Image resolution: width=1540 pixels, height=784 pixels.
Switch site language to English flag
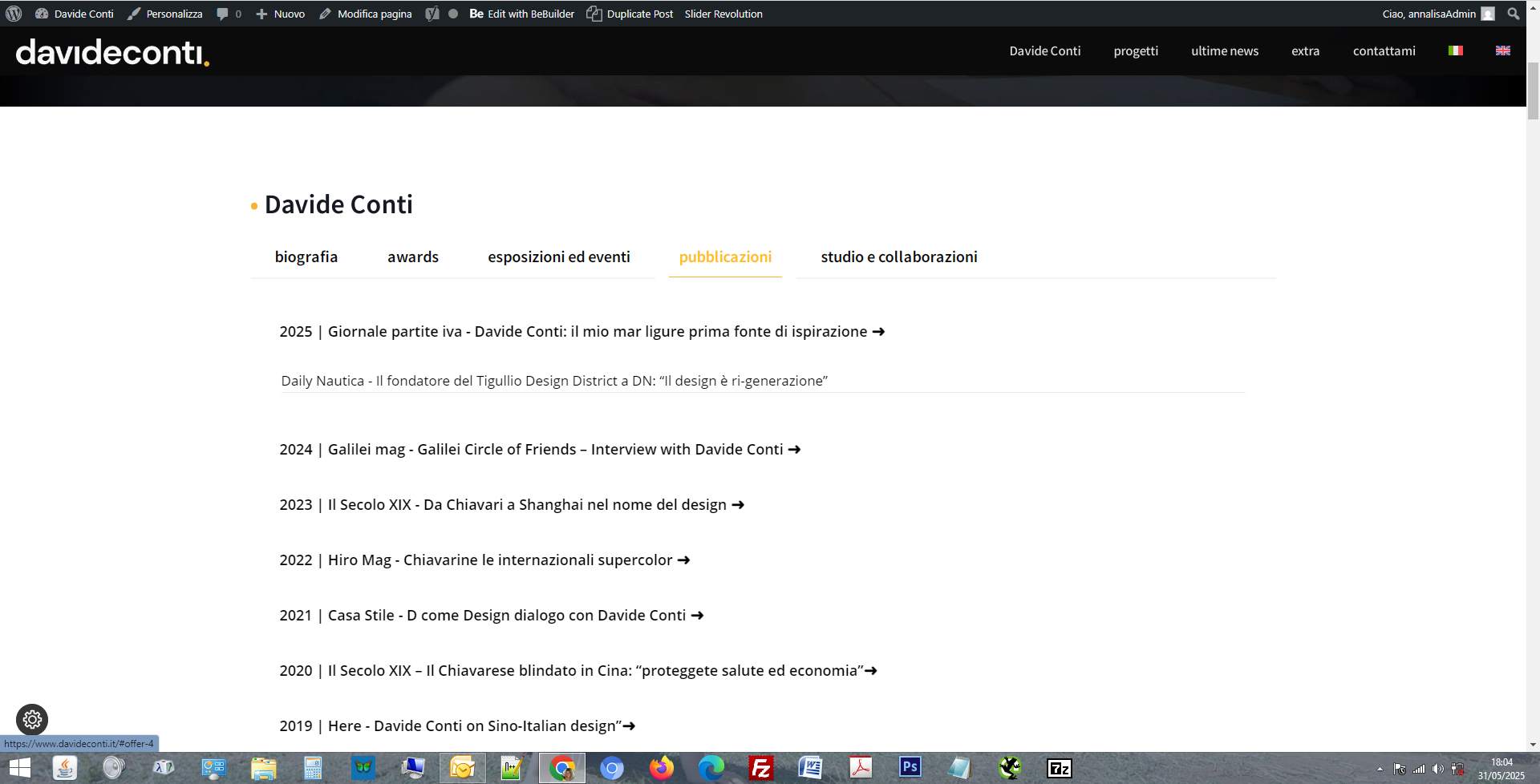1502,51
